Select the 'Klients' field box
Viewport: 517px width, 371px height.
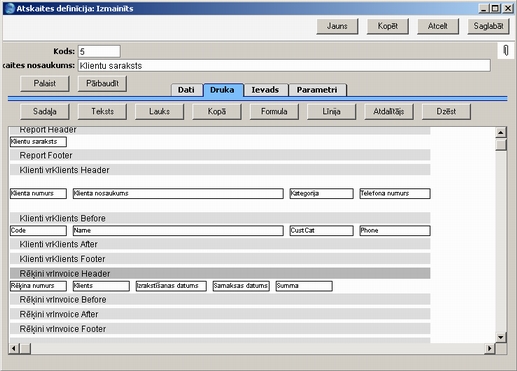(101, 286)
